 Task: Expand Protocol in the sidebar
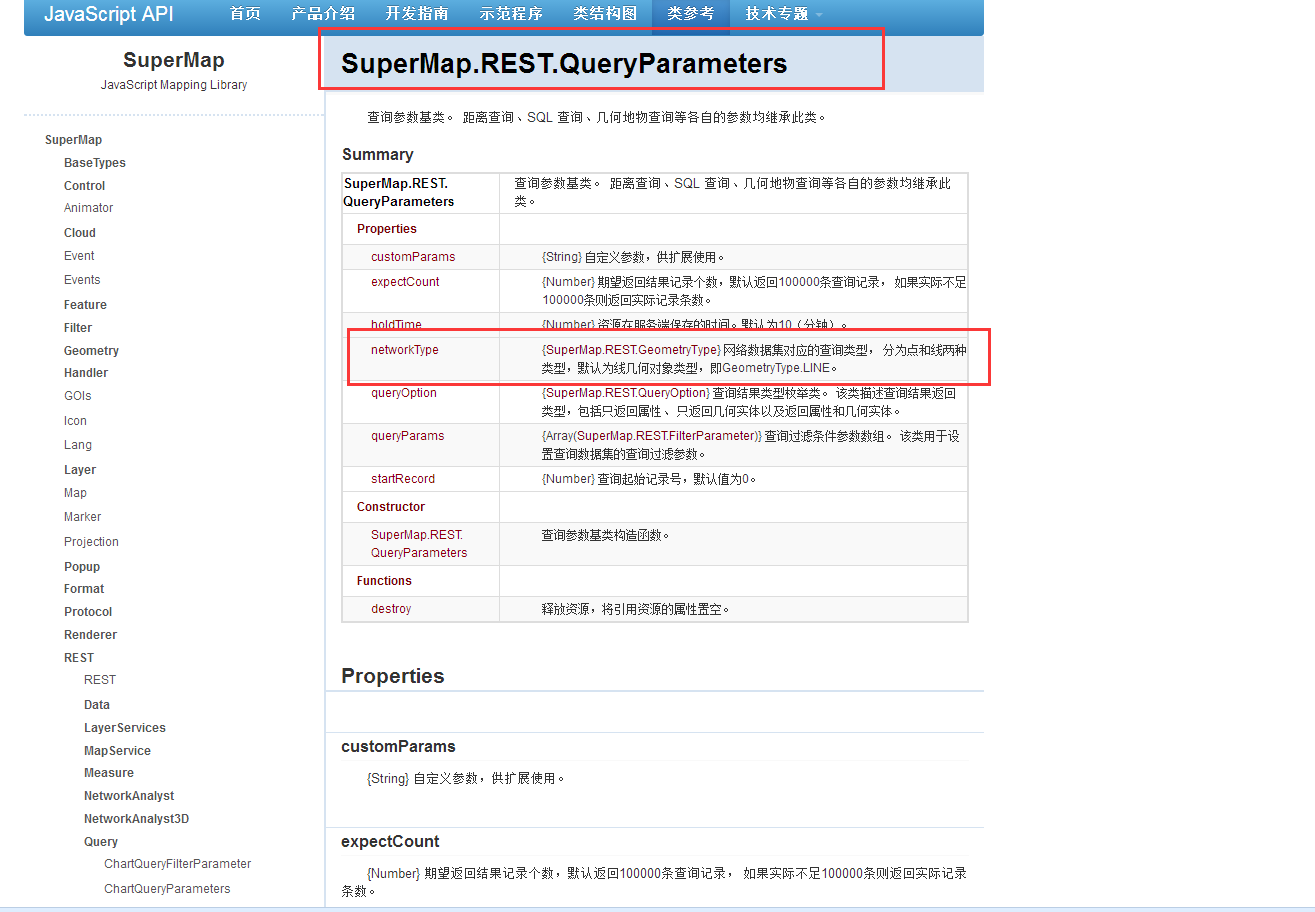pyautogui.click(x=88, y=612)
